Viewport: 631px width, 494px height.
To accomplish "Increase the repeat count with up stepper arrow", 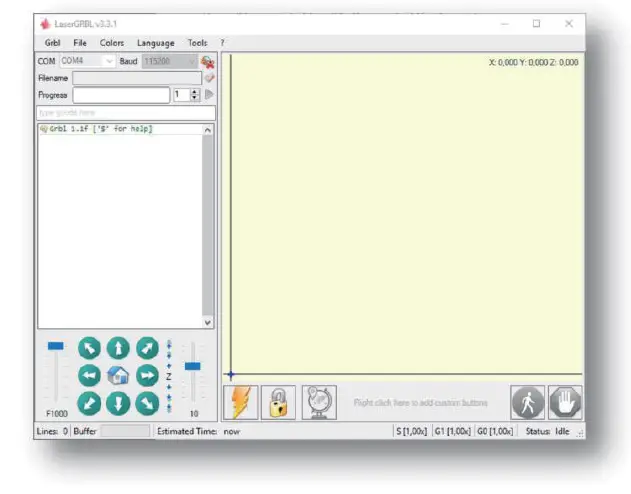I will [x=195, y=92].
